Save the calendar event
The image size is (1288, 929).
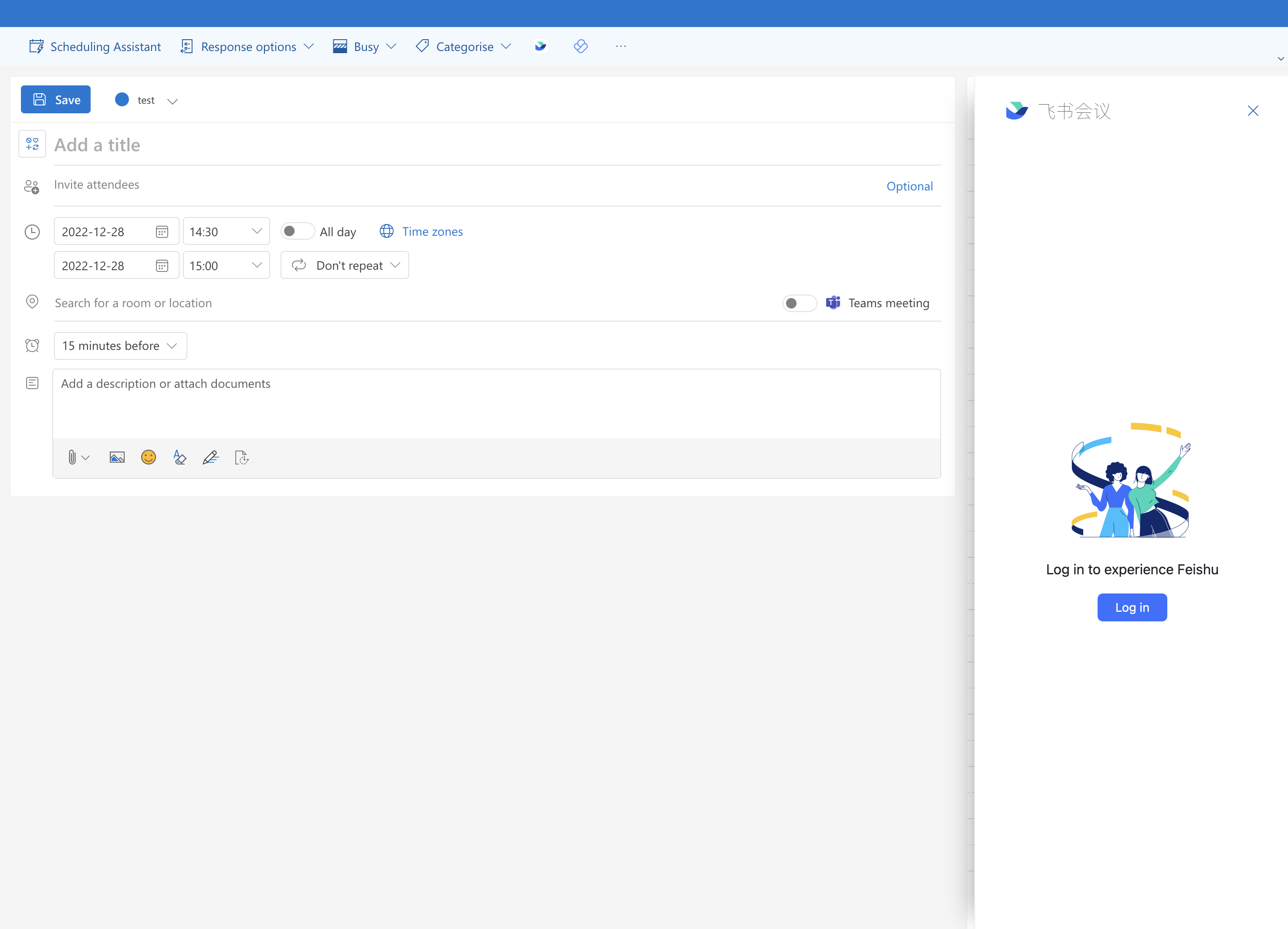click(55, 99)
